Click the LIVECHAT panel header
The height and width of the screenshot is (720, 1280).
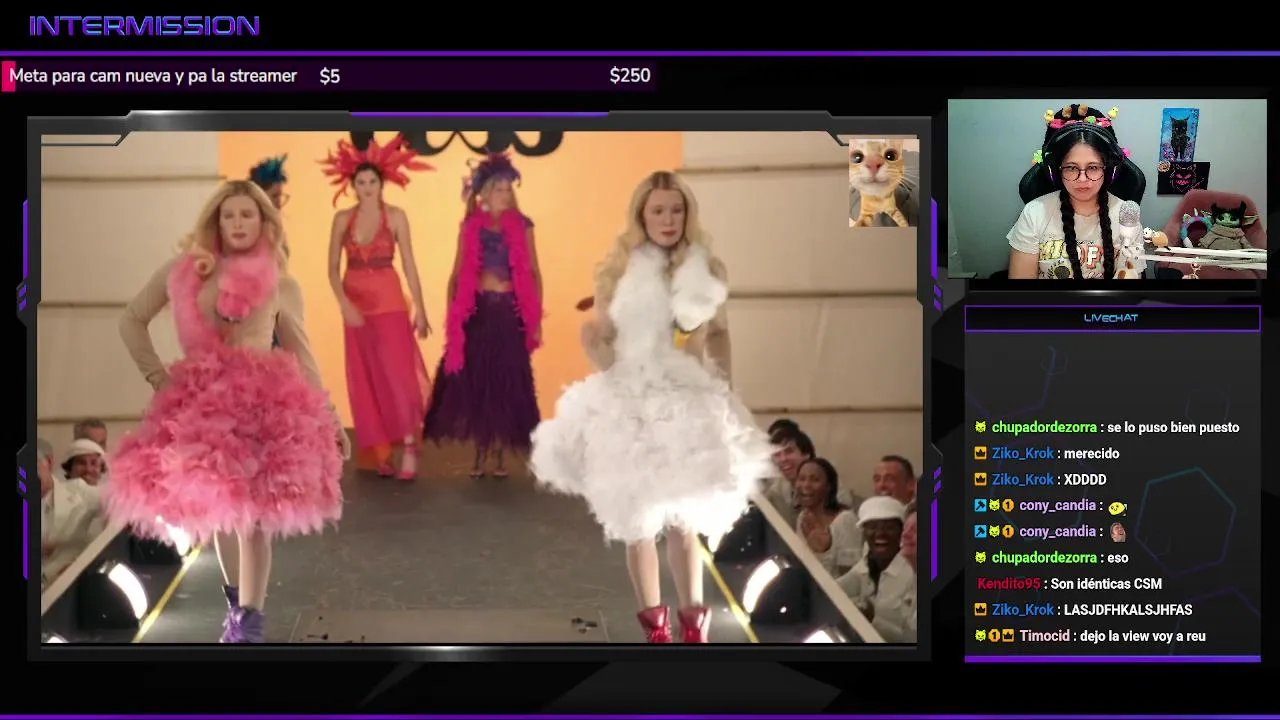tap(1111, 318)
